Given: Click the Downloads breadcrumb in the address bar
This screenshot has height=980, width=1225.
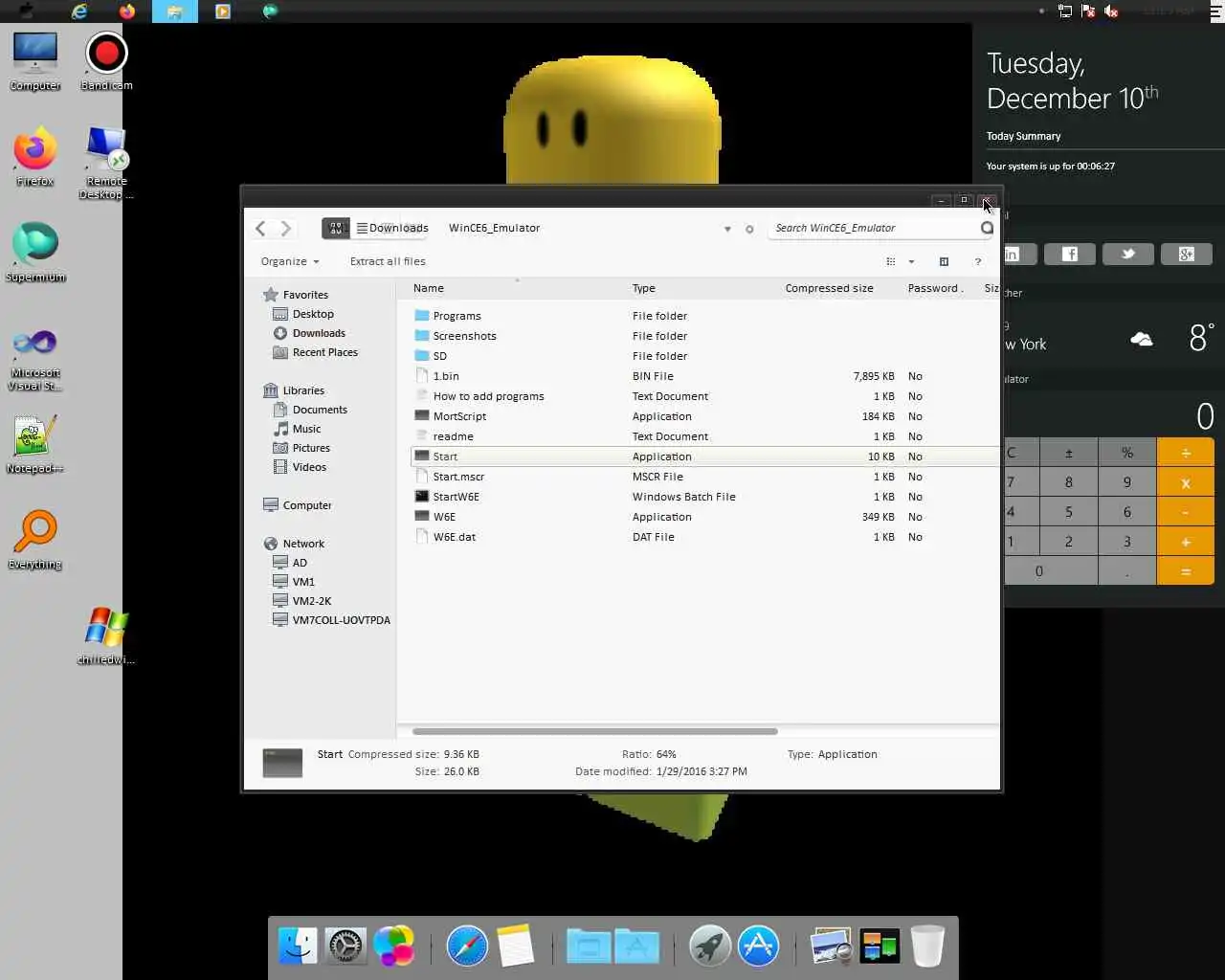Looking at the screenshot, I should point(398,228).
